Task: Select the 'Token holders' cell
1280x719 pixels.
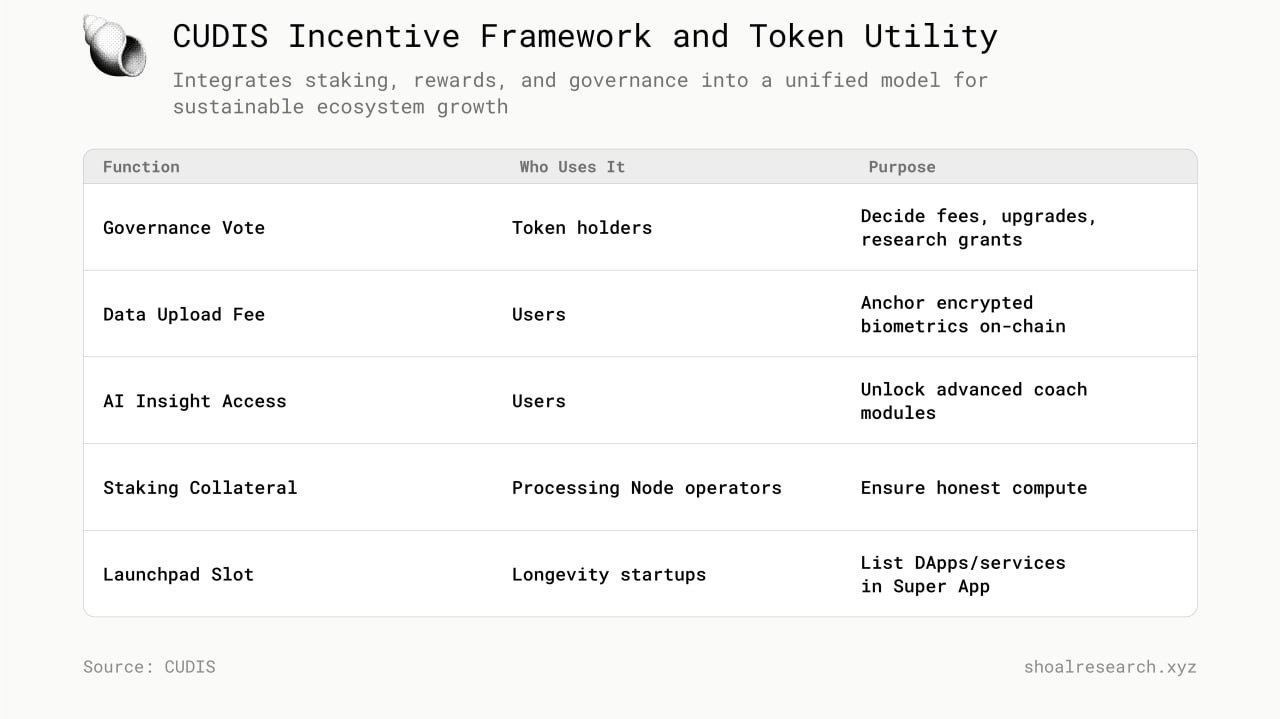Action: 582,228
